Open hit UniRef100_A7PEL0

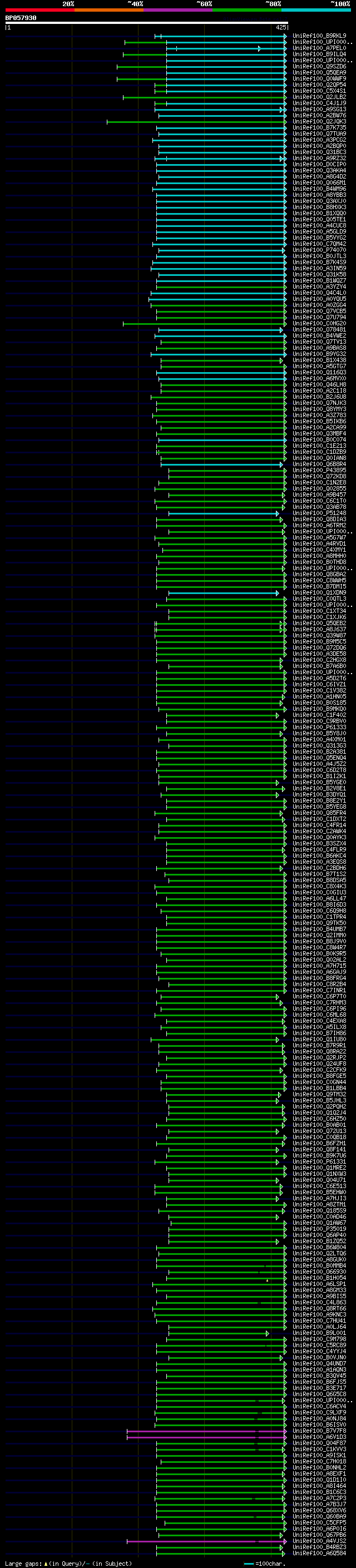click(319, 48)
